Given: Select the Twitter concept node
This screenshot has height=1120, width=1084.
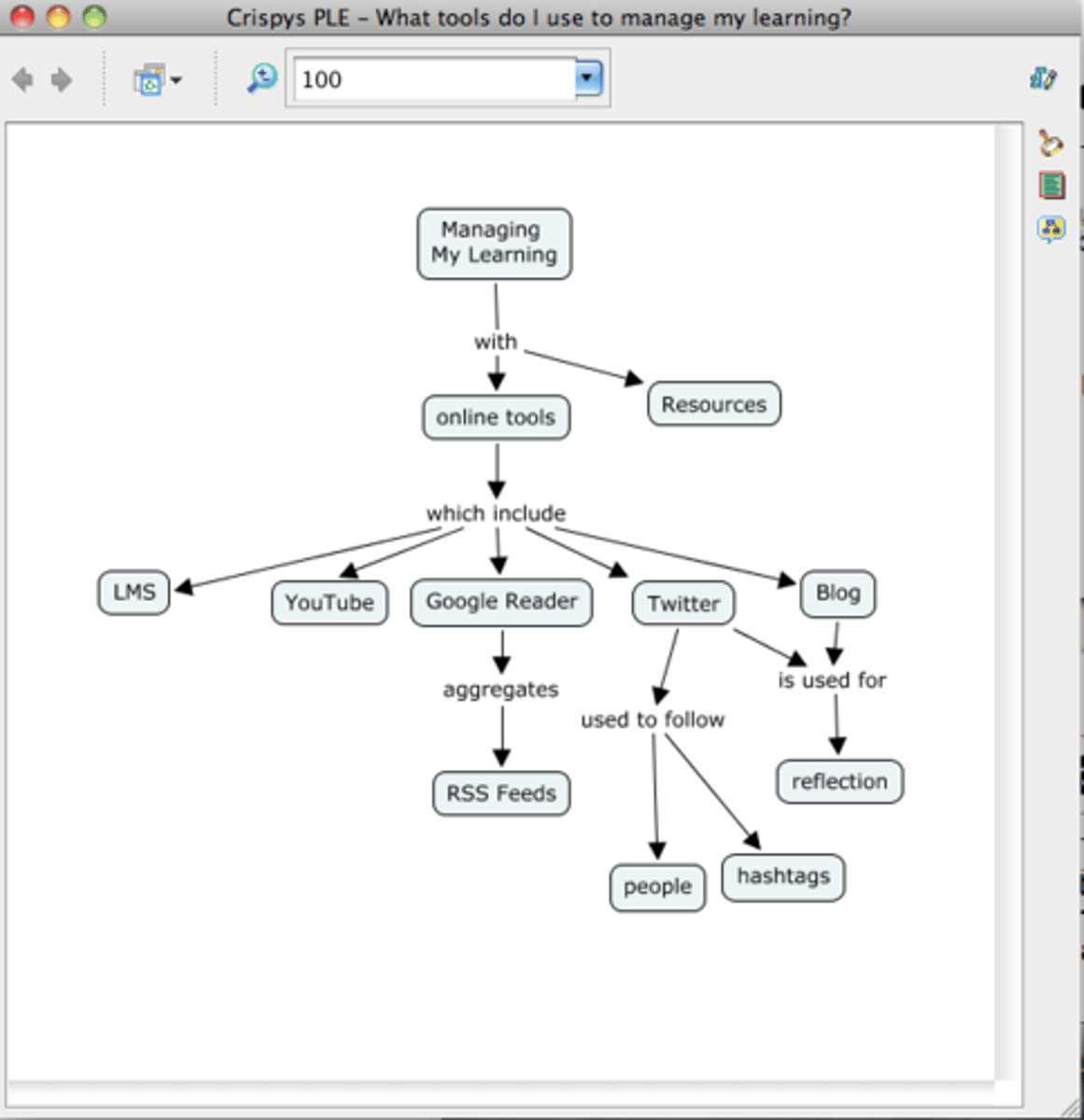Looking at the screenshot, I should tap(683, 604).
